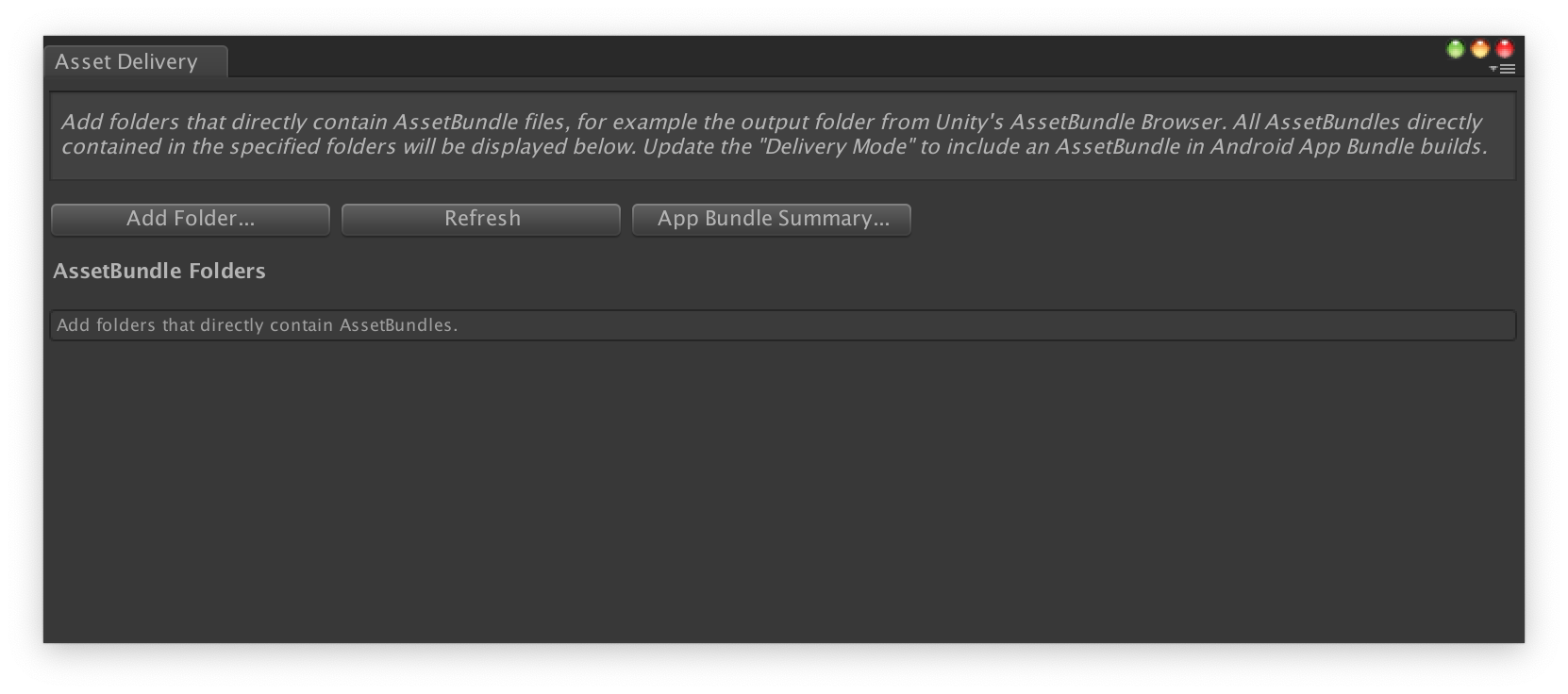This screenshot has width=1568, height=694.
Task: Click the AssetBundle Folders heading
Action: (x=159, y=272)
